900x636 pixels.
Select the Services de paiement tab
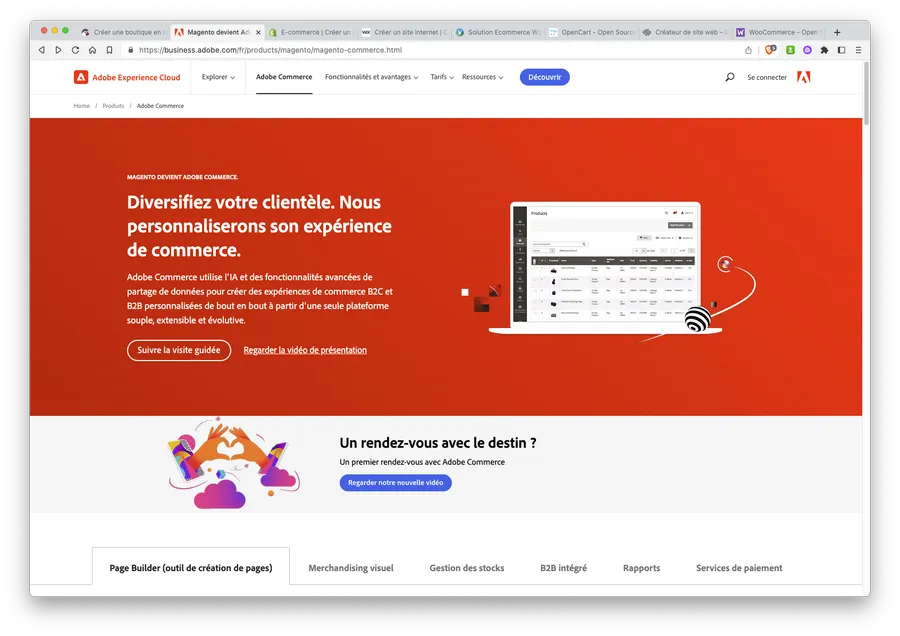click(739, 568)
